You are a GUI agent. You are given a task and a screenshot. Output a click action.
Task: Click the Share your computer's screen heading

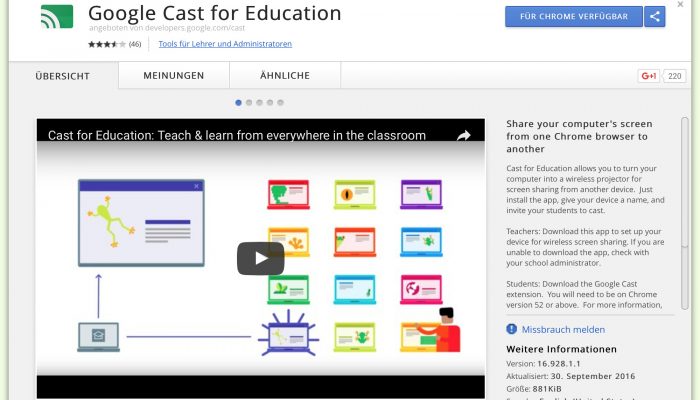pos(579,136)
